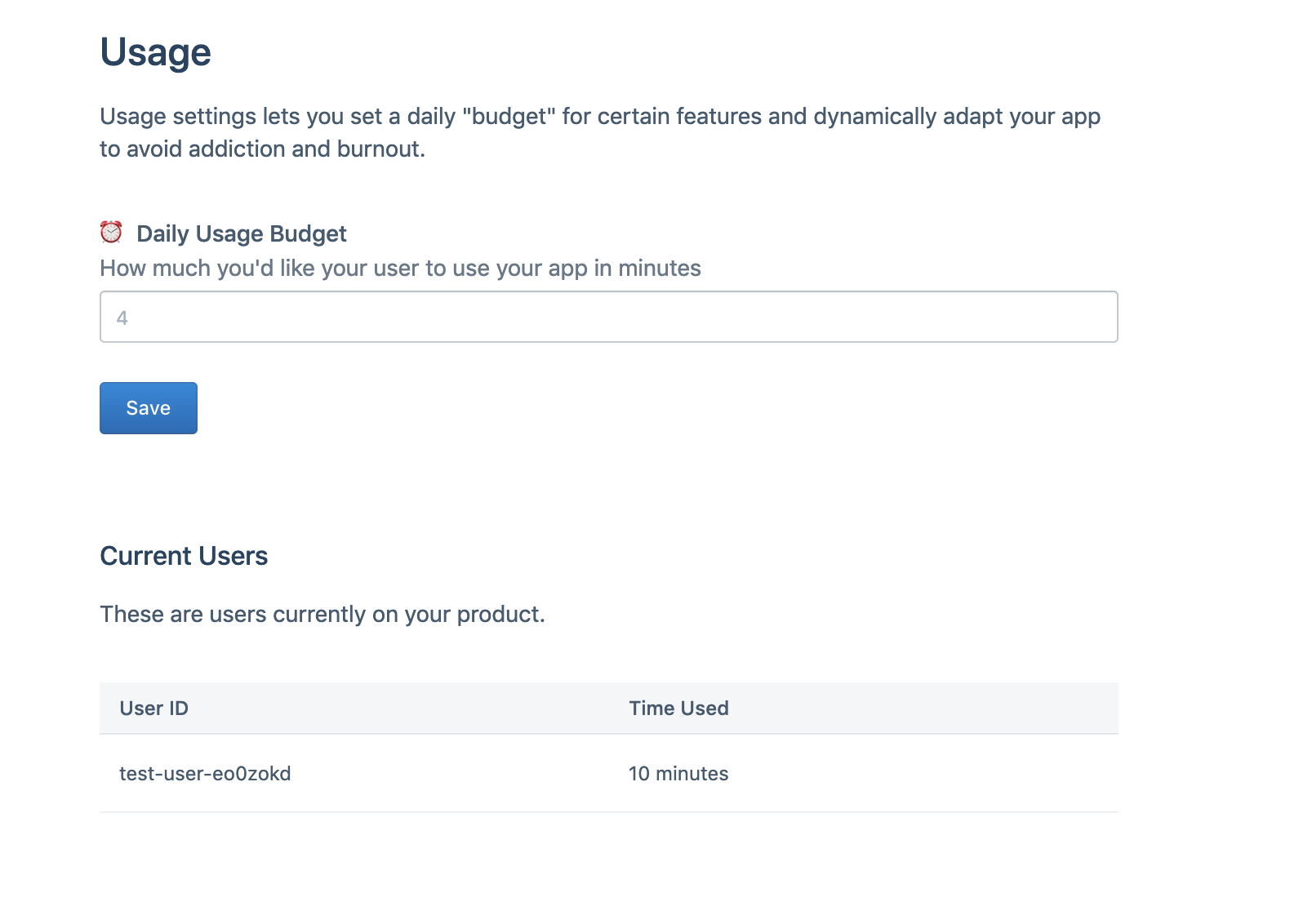Click the "to avoid addiction and burnout" text
This screenshot has height=924, width=1290.
[x=262, y=149]
